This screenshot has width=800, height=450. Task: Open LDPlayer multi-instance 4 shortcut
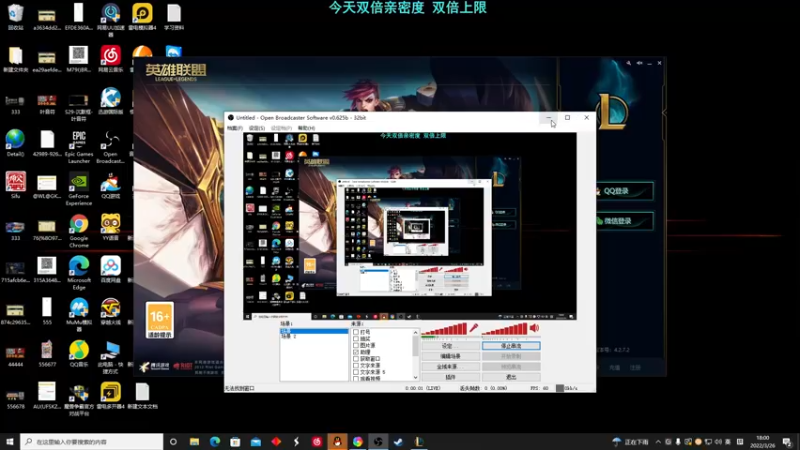(110, 395)
